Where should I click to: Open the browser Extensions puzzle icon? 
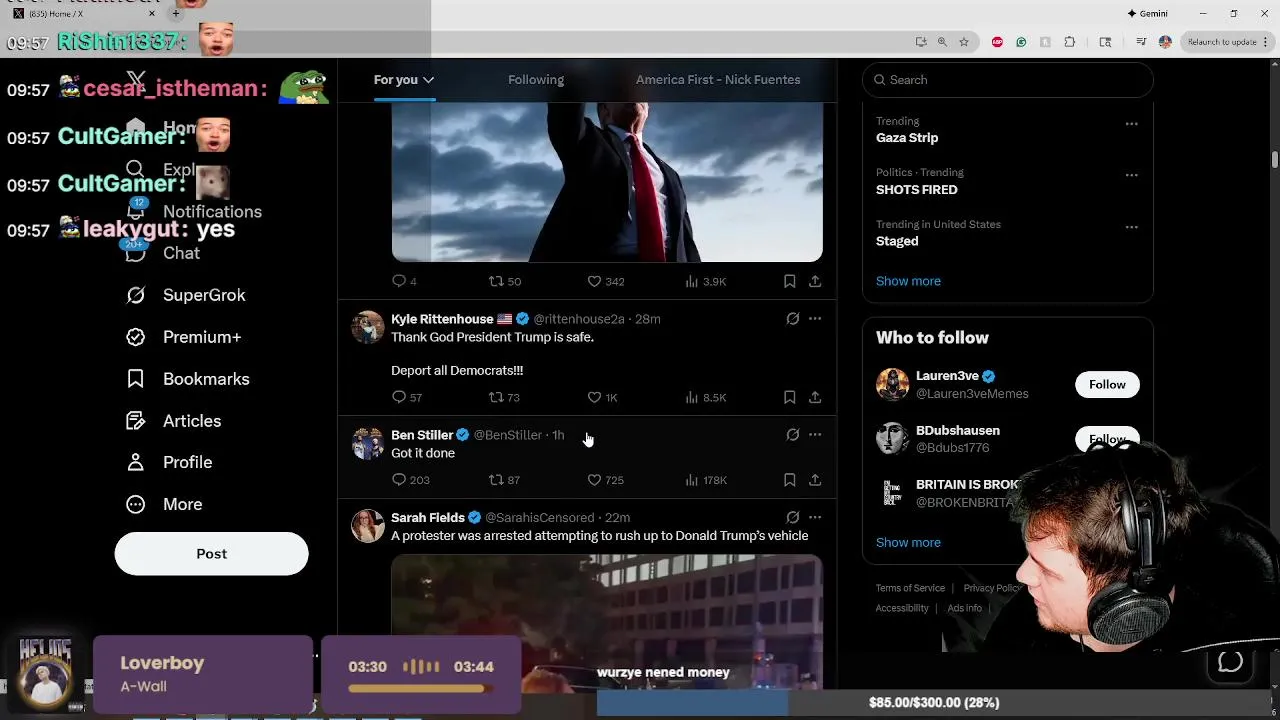pos(1070,42)
